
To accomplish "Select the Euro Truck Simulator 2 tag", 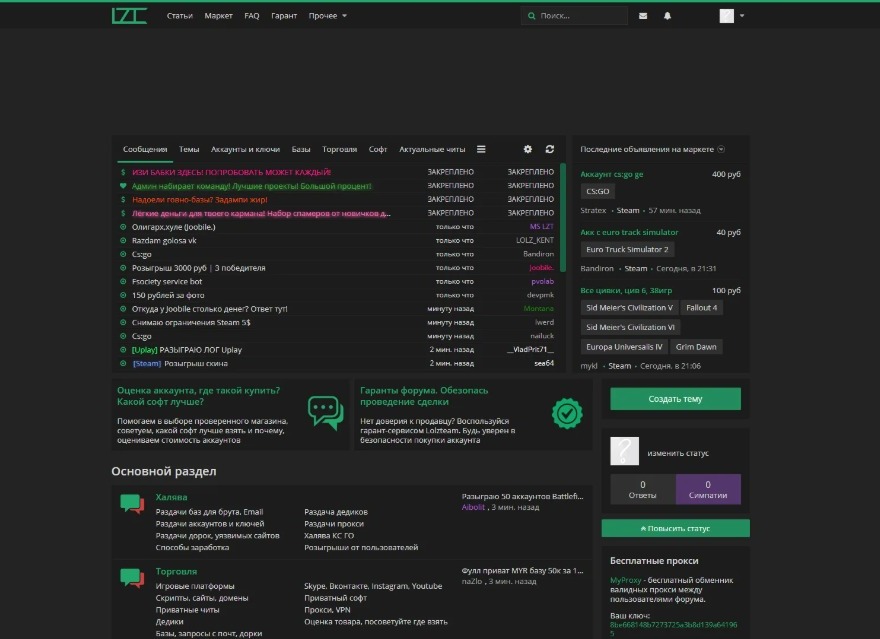I will [x=628, y=249].
